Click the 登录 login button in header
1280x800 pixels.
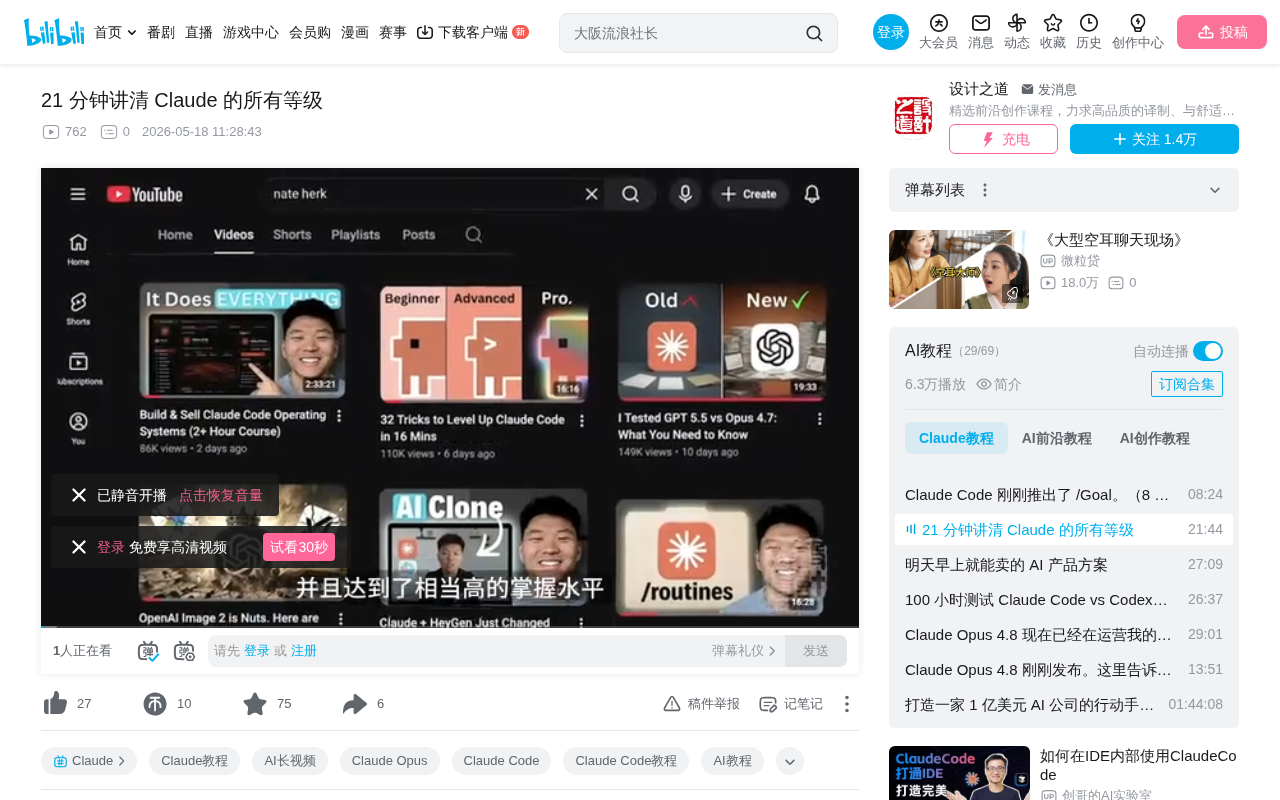891,32
